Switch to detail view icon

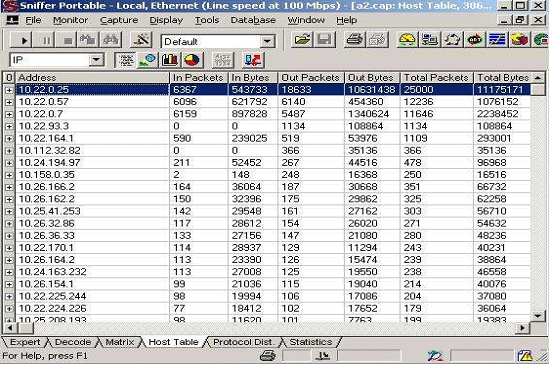coord(147,60)
